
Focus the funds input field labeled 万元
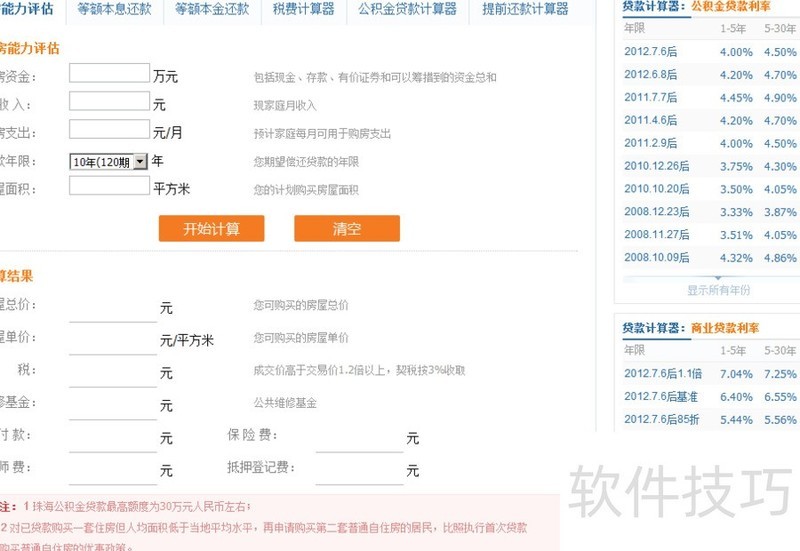pos(109,74)
